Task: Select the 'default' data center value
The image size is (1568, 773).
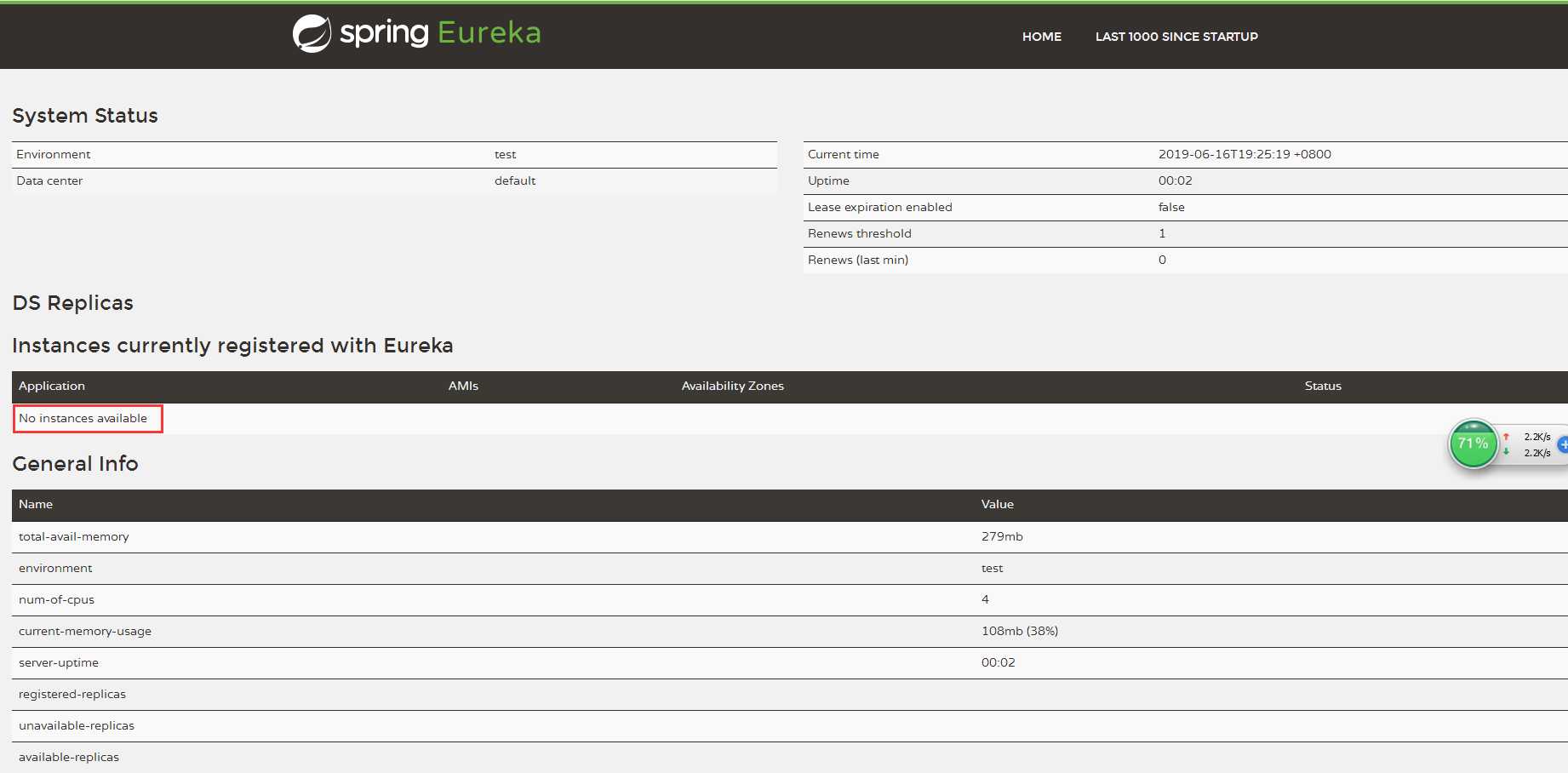Action: [515, 180]
